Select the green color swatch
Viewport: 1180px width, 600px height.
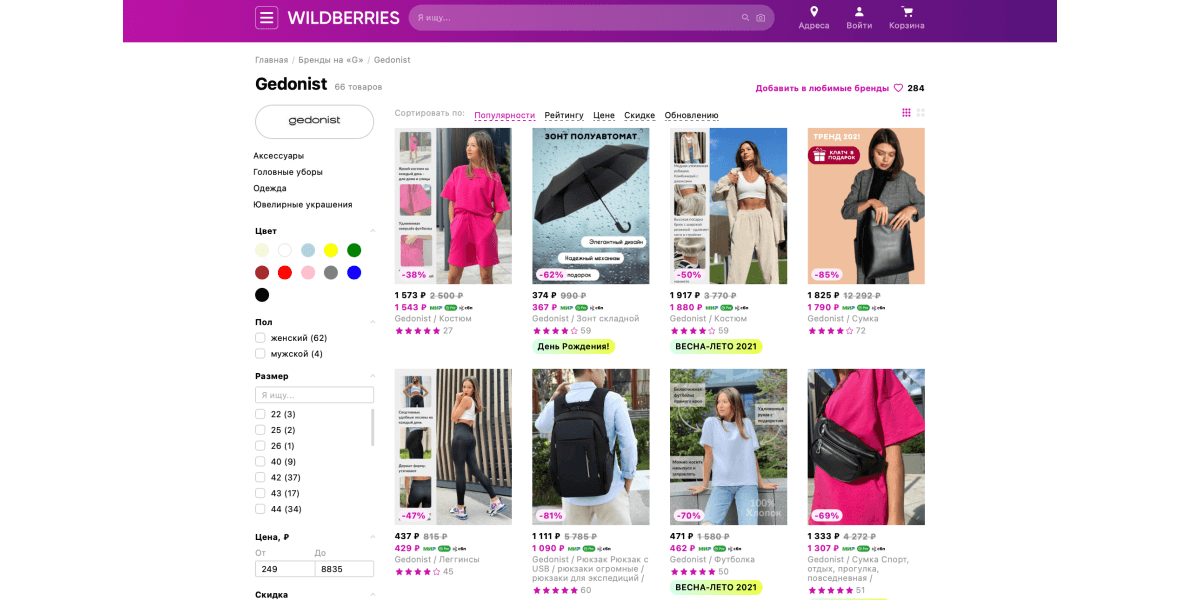tap(354, 250)
